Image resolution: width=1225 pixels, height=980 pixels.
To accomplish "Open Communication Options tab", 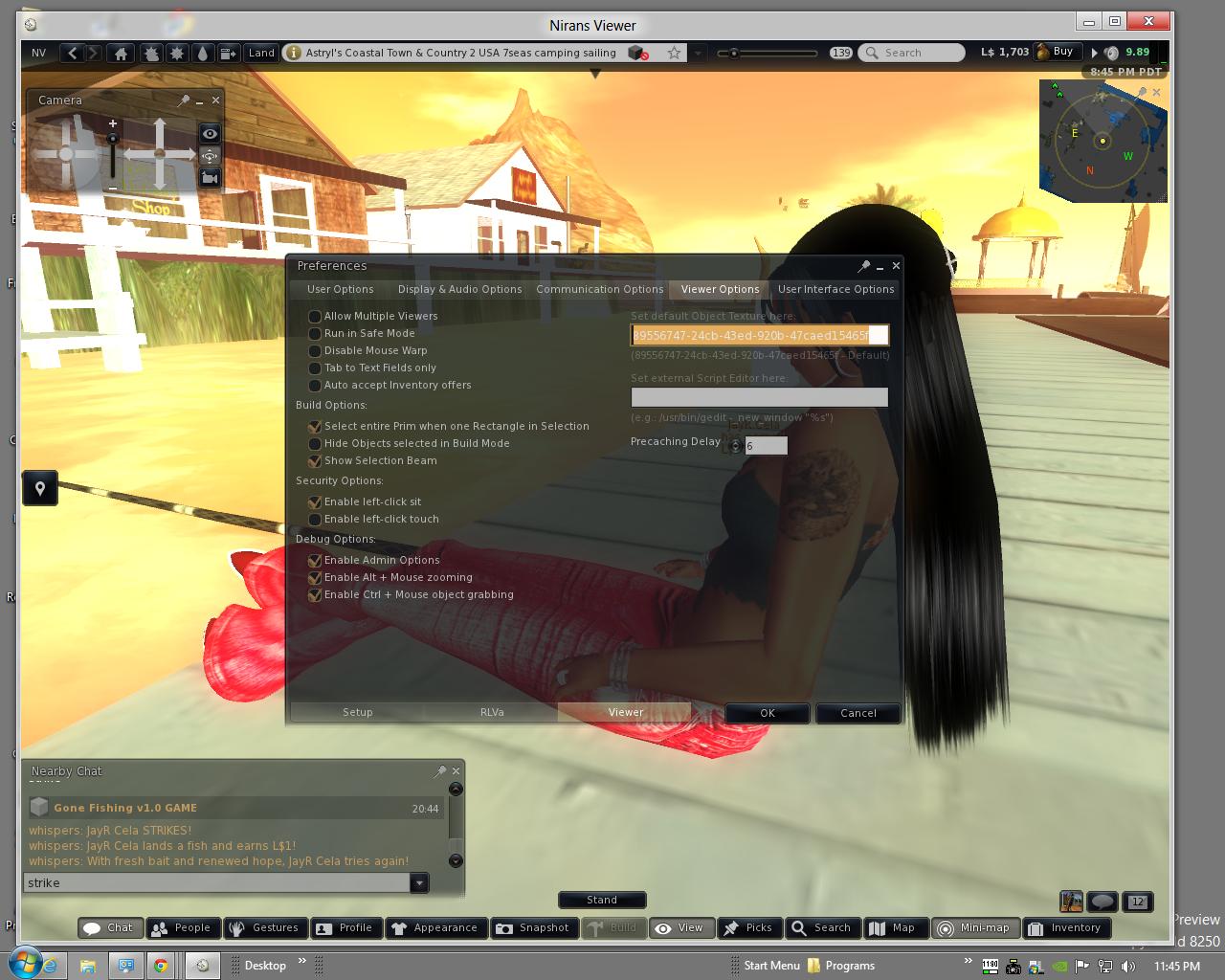I will 599,289.
